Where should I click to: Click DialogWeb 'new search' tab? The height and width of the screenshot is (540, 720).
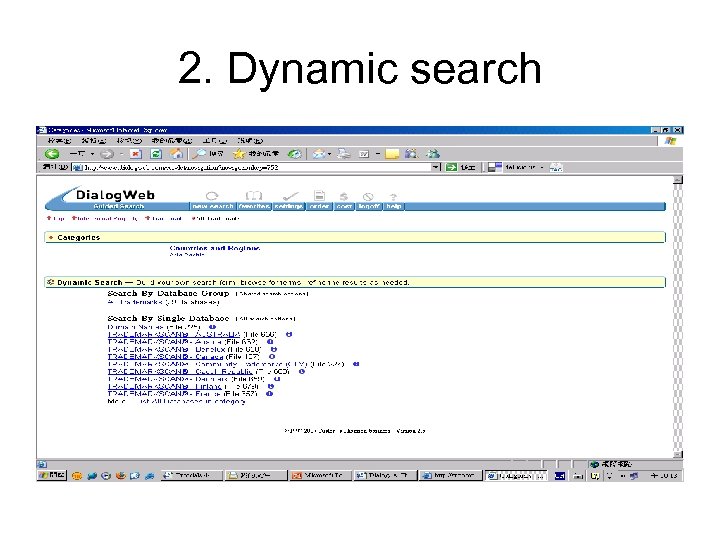pos(213,207)
